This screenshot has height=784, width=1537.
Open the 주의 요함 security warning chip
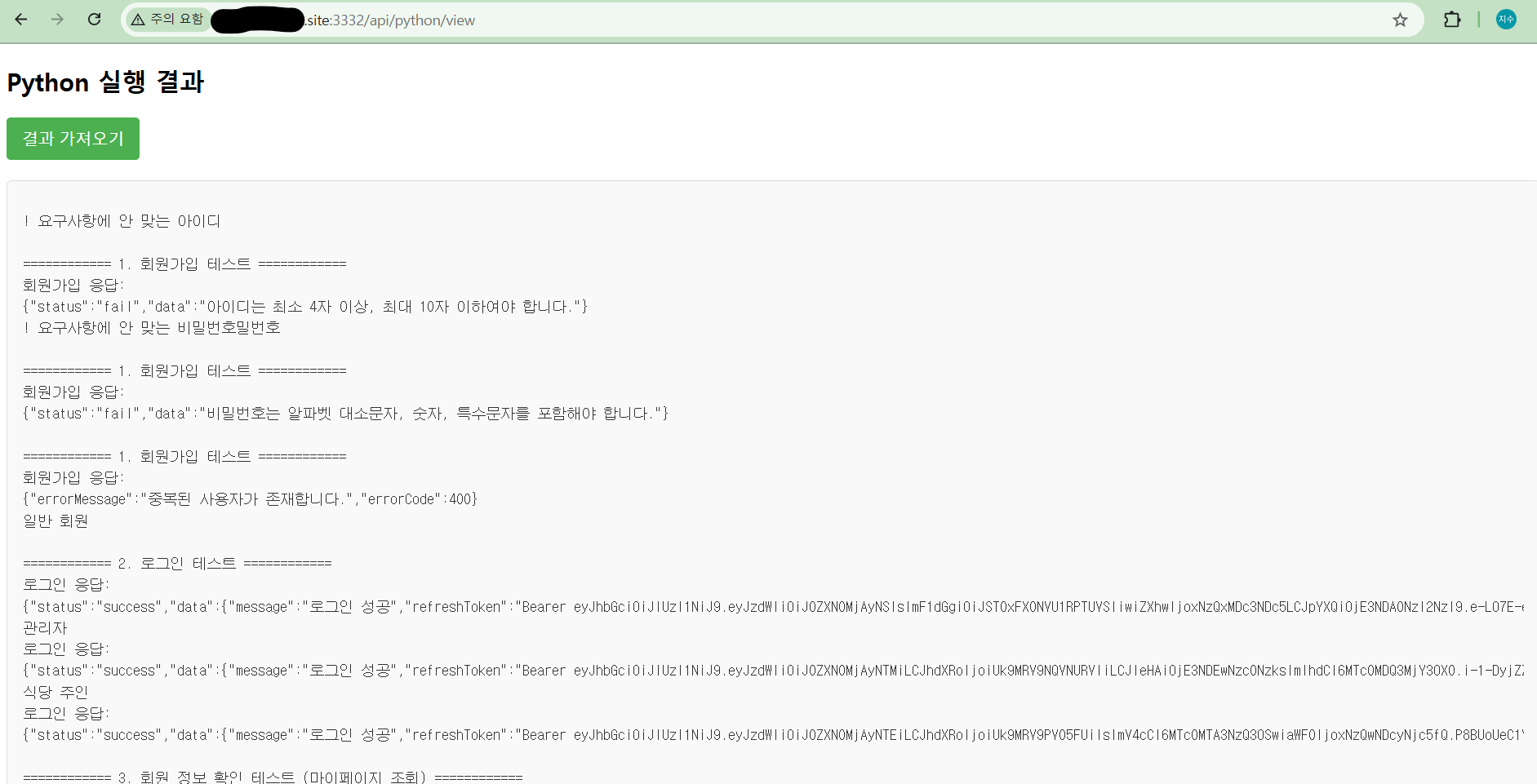[168, 20]
